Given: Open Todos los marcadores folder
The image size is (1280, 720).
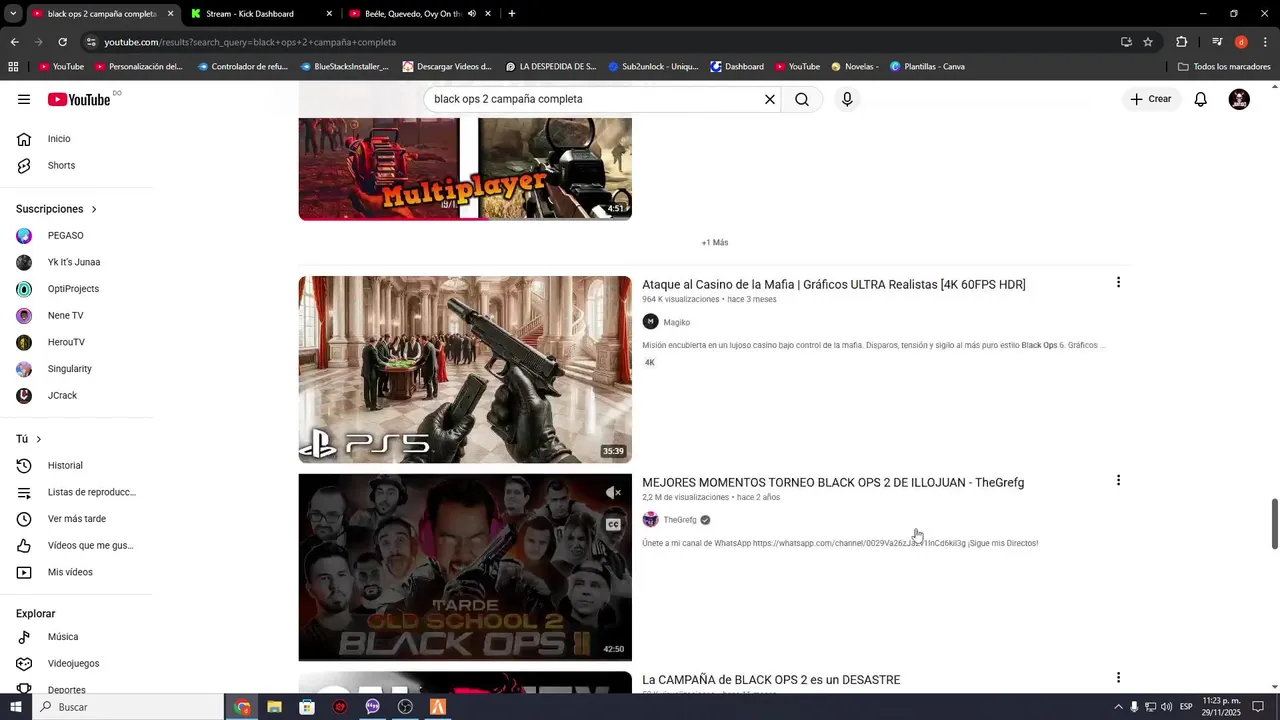Looking at the screenshot, I should tap(1224, 67).
